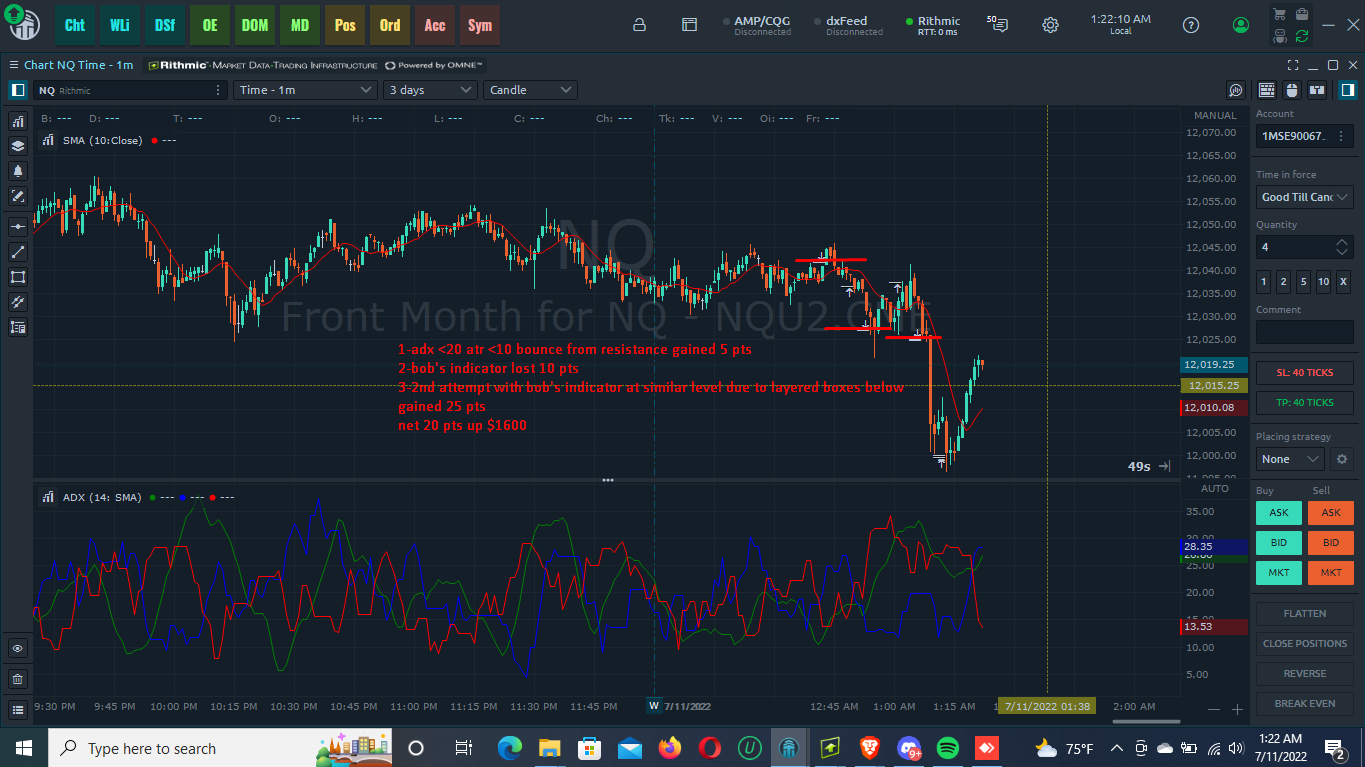This screenshot has height=767, width=1365.
Task: Click the trash delete drawings icon
Action: click(18, 679)
